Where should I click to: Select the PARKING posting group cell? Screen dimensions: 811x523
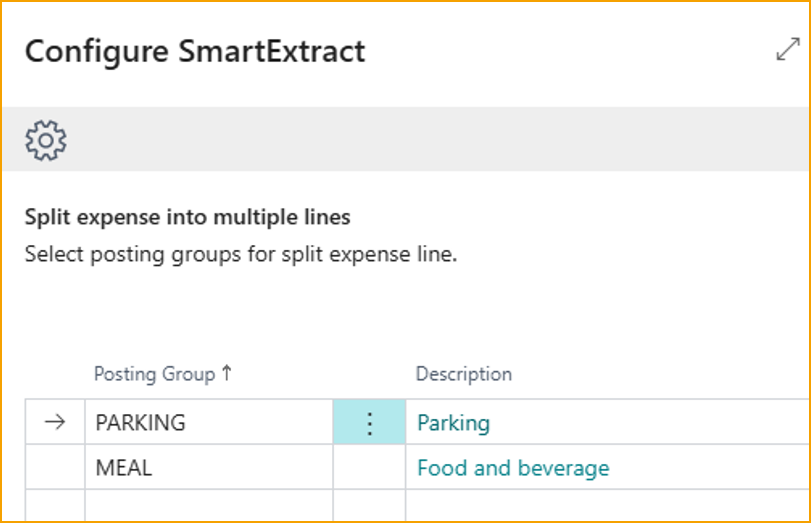point(208,423)
